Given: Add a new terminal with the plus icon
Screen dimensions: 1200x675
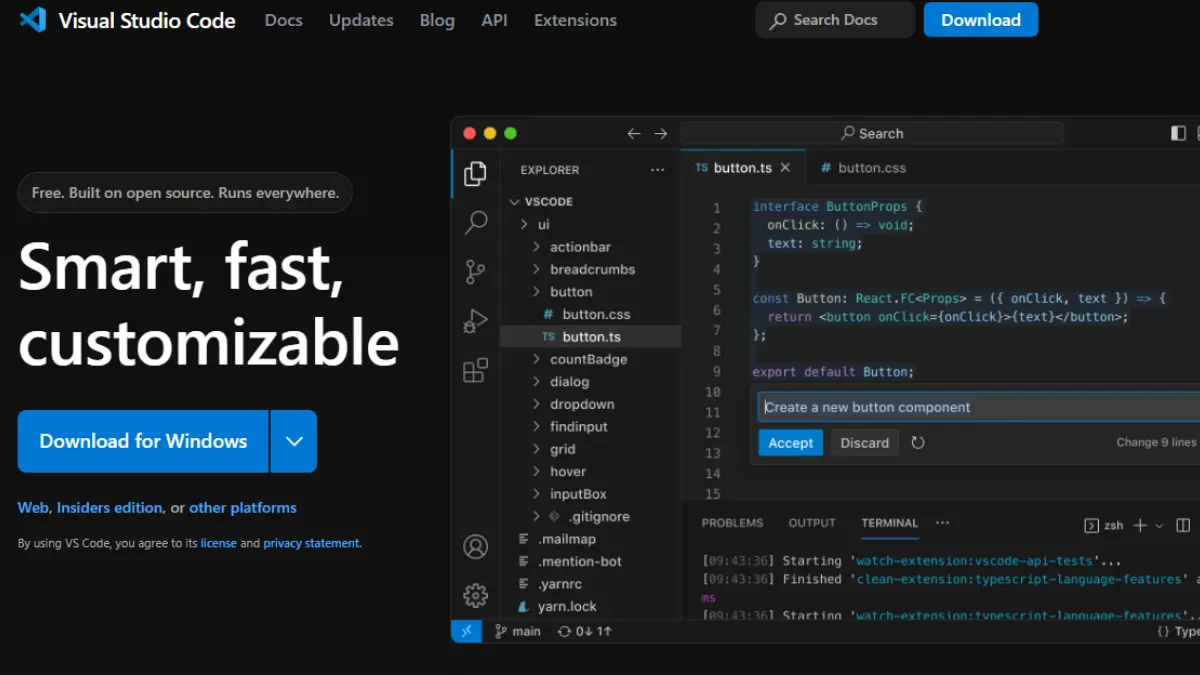Looking at the screenshot, I should (1140, 525).
